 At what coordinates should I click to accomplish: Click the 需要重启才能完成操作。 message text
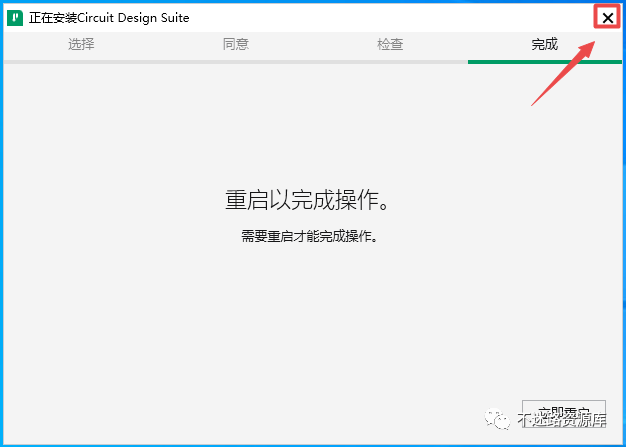pyautogui.click(x=309, y=236)
